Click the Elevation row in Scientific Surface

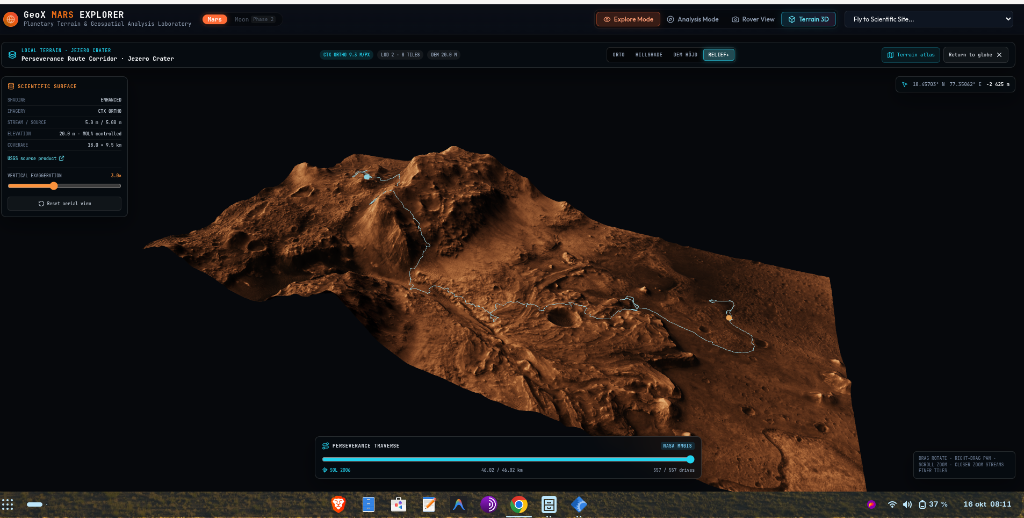(64, 133)
